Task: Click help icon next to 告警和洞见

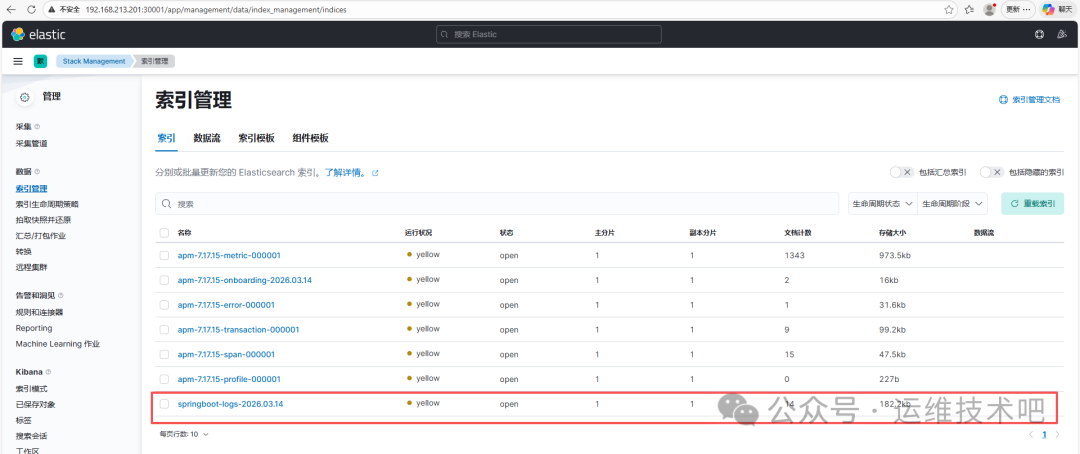Action: (61, 296)
